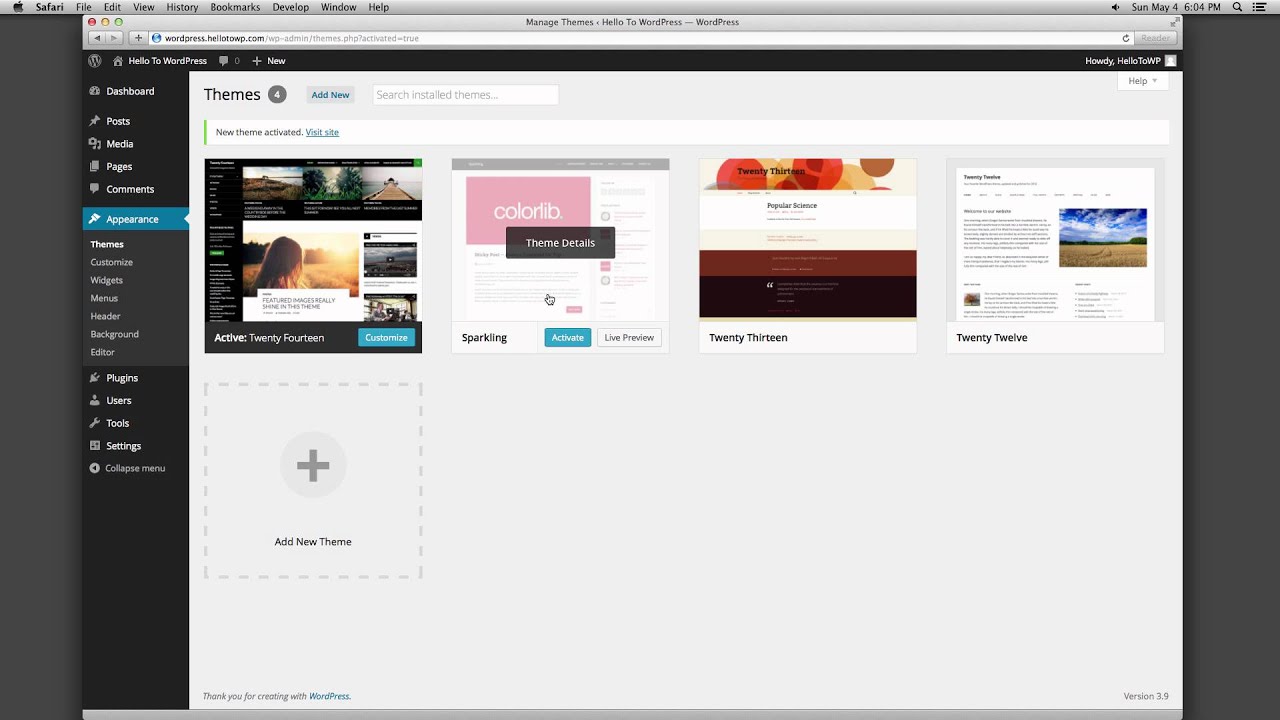This screenshot has width=1280, height=720.
Task: Click the Appearance paintbrush icon
Action: (95, 219)
